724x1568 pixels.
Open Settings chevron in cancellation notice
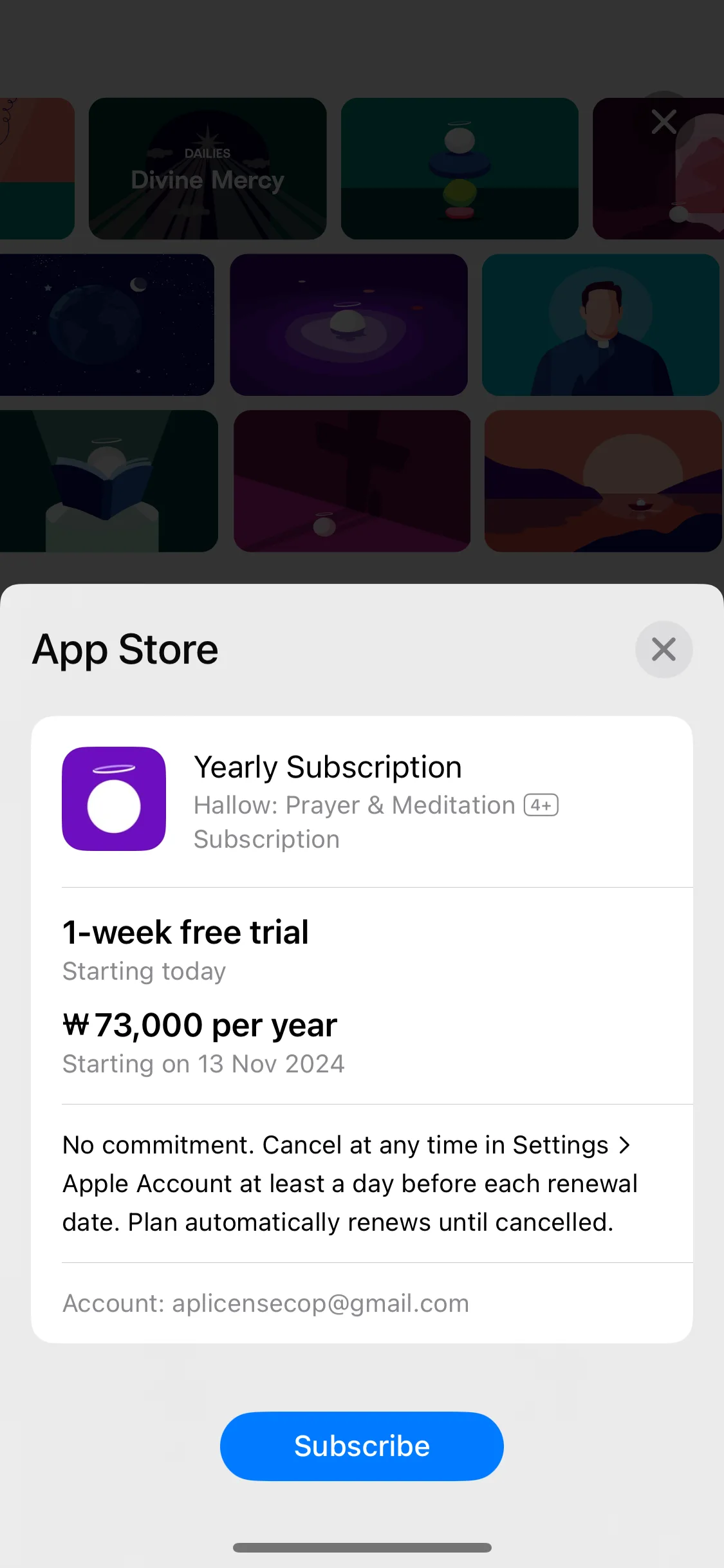[x=624, y=1144]
